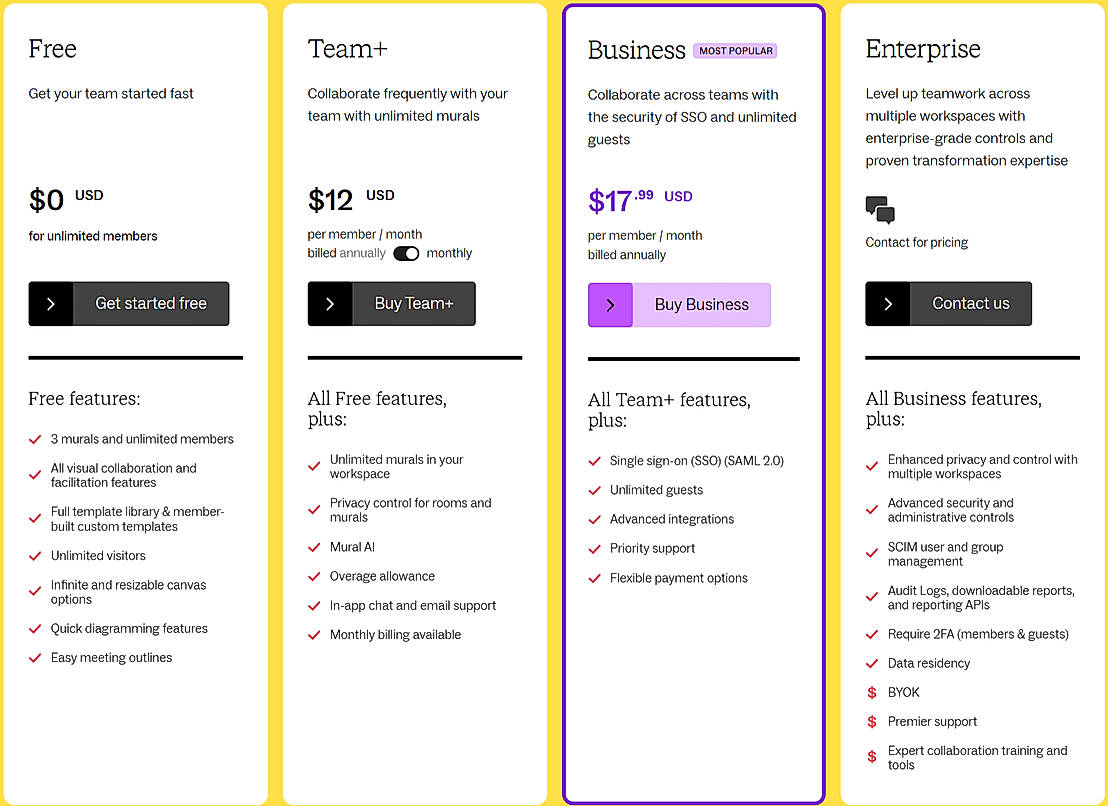This screenshot has width=1108, height=806.
Task: Click arrow icon beside Get started free
Action: pos(51,304)
